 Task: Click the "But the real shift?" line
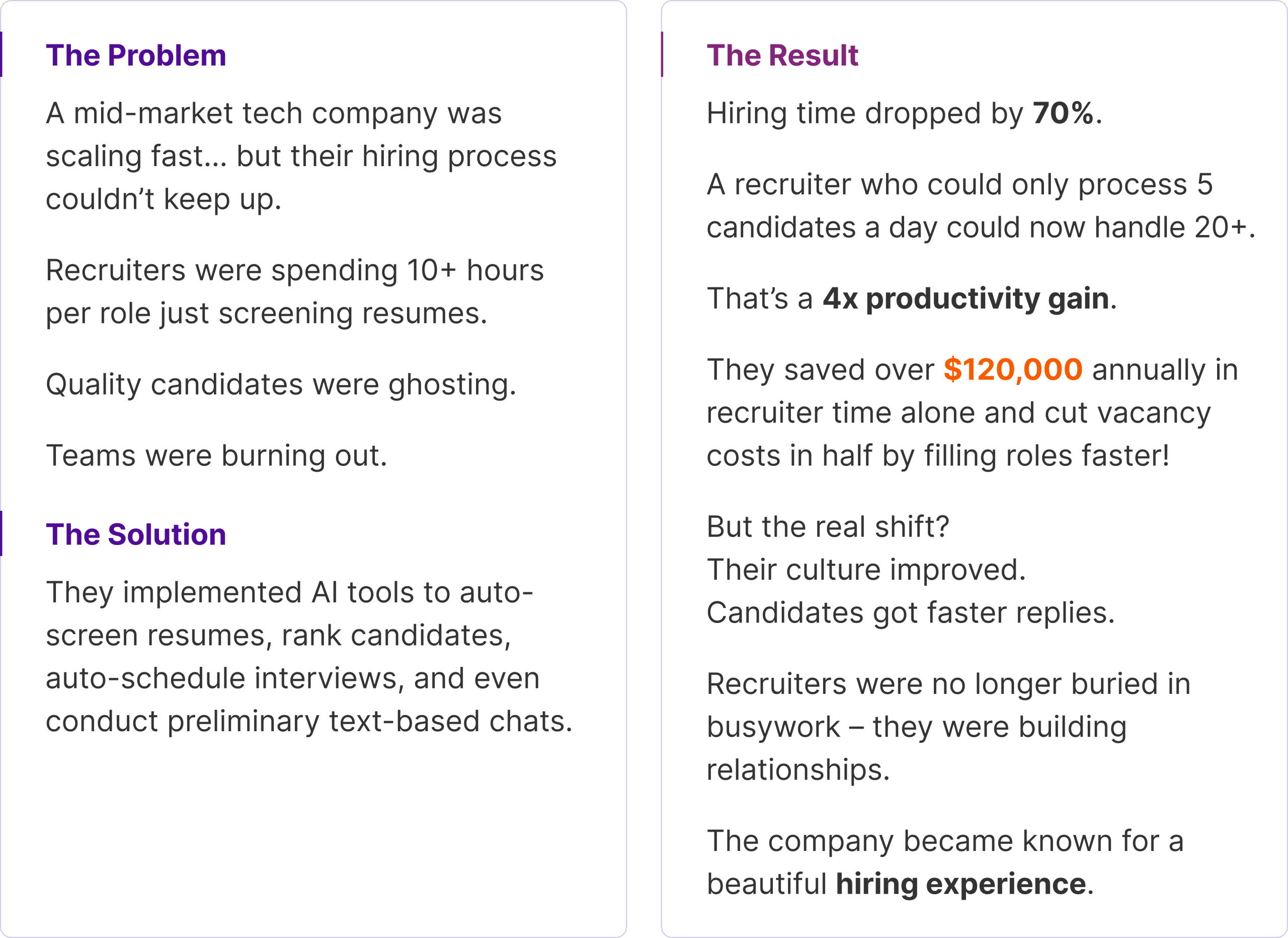pyautogui.click(x=828, y=527)
